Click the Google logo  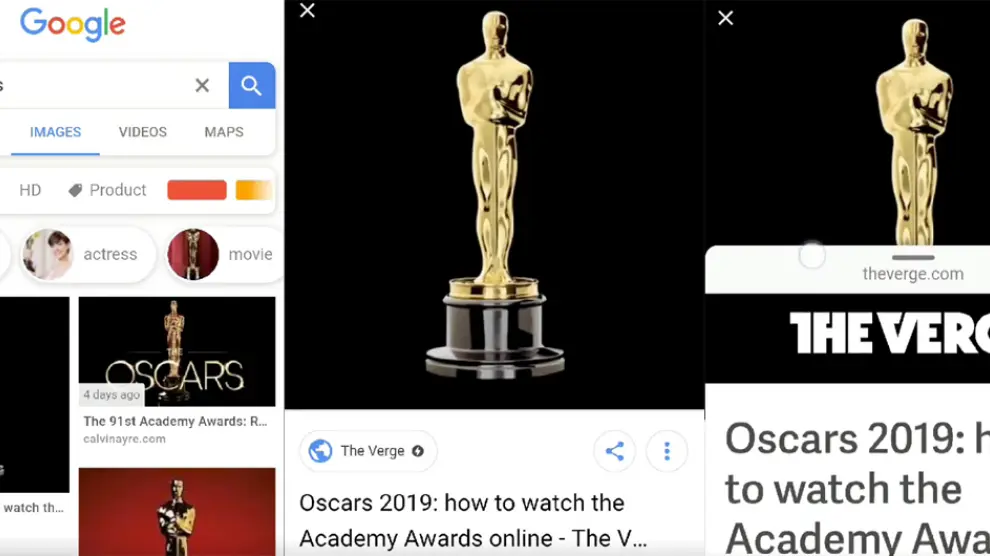73,25
